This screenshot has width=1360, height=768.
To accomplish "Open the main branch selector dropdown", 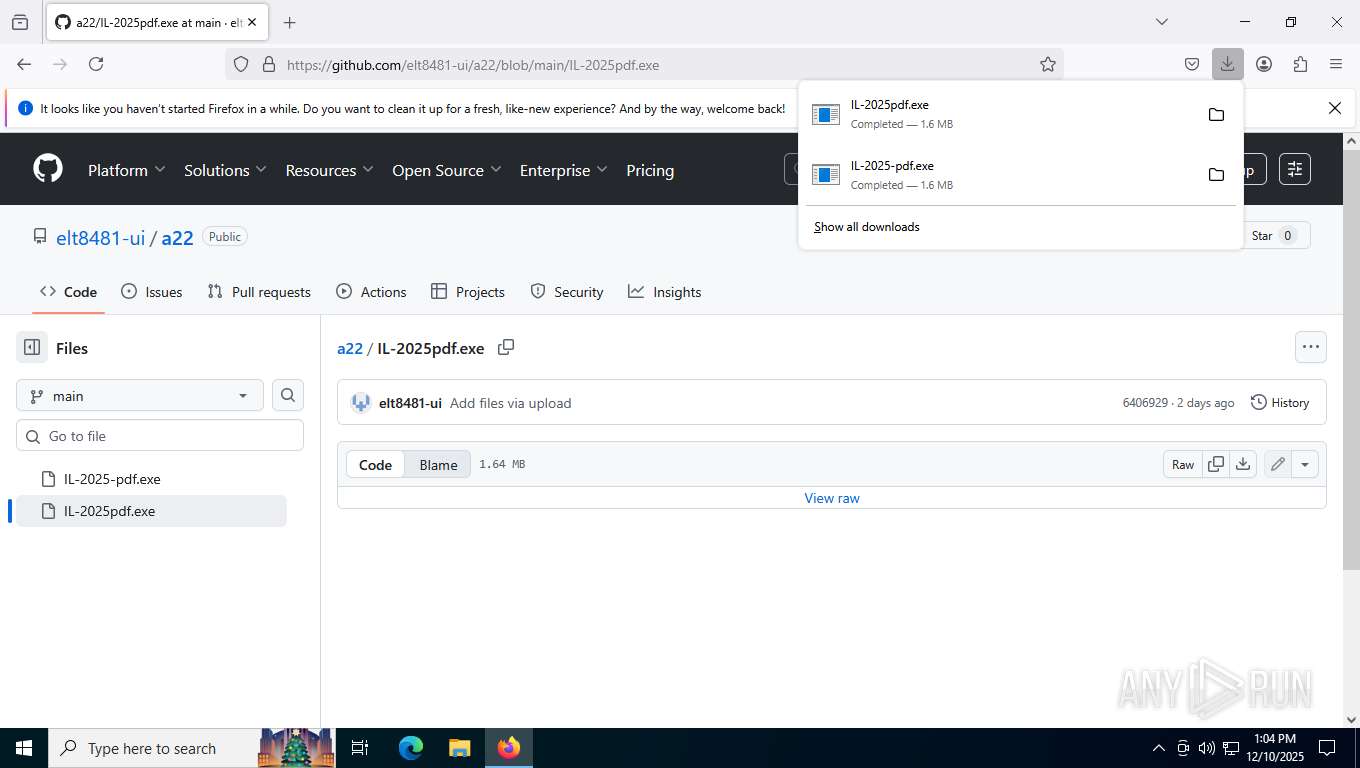I will 140,395.
